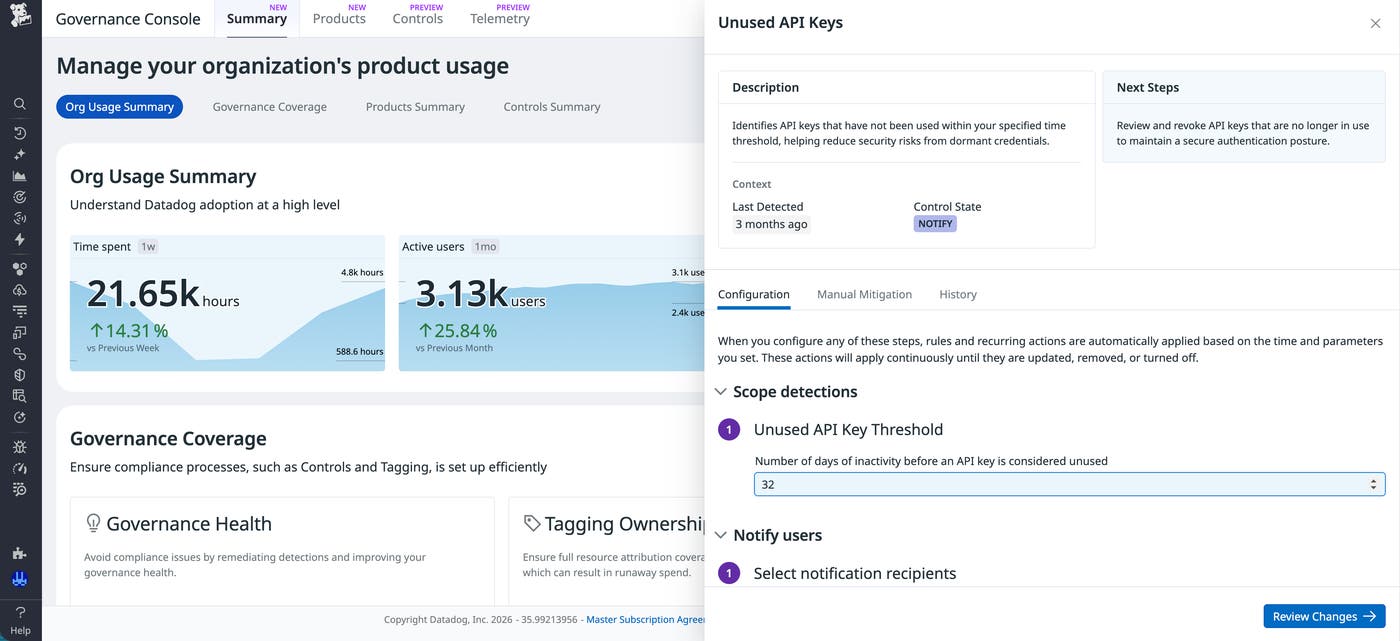Open search via the magnifier sidebar icon

(x=20, y=104)
